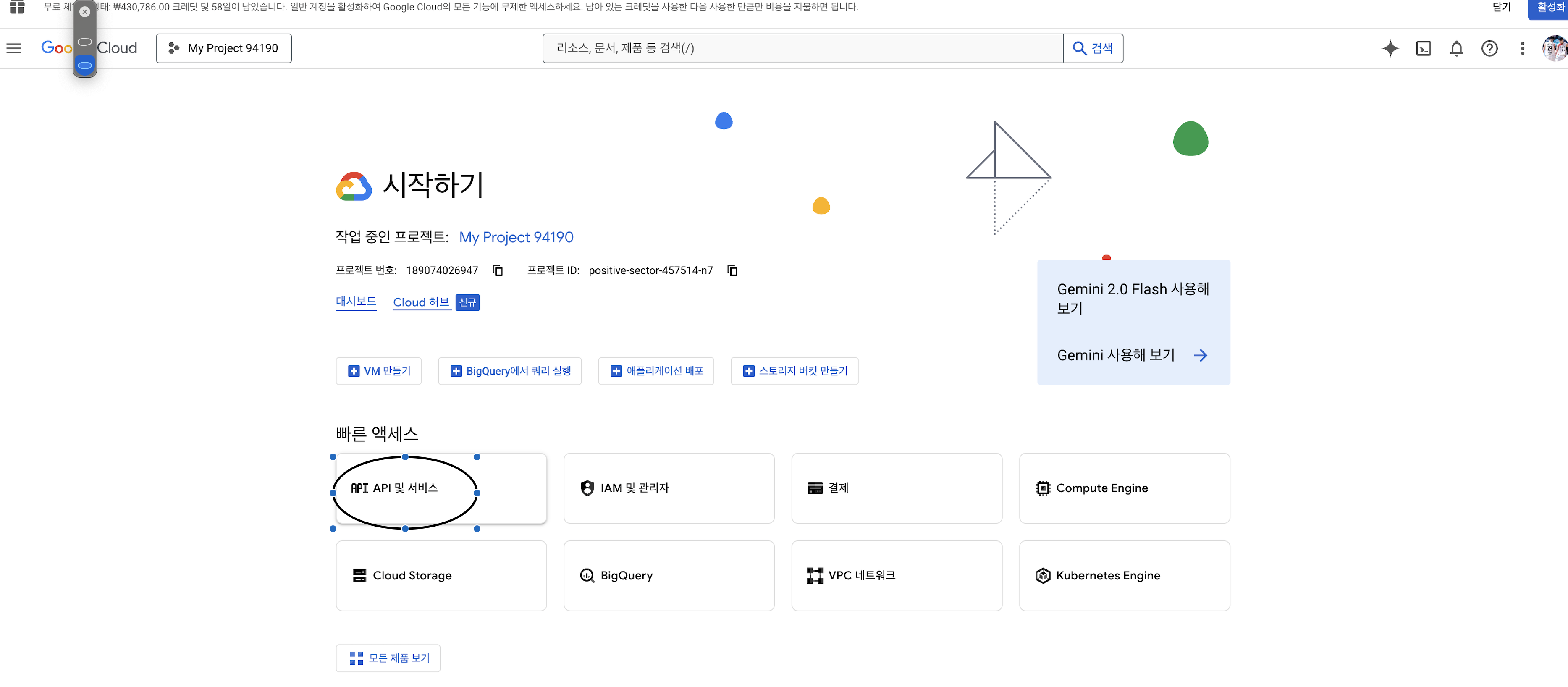This screenshot has width=1568, height=687.
Task: Click the search field for resources
Action: coord(802,48)
